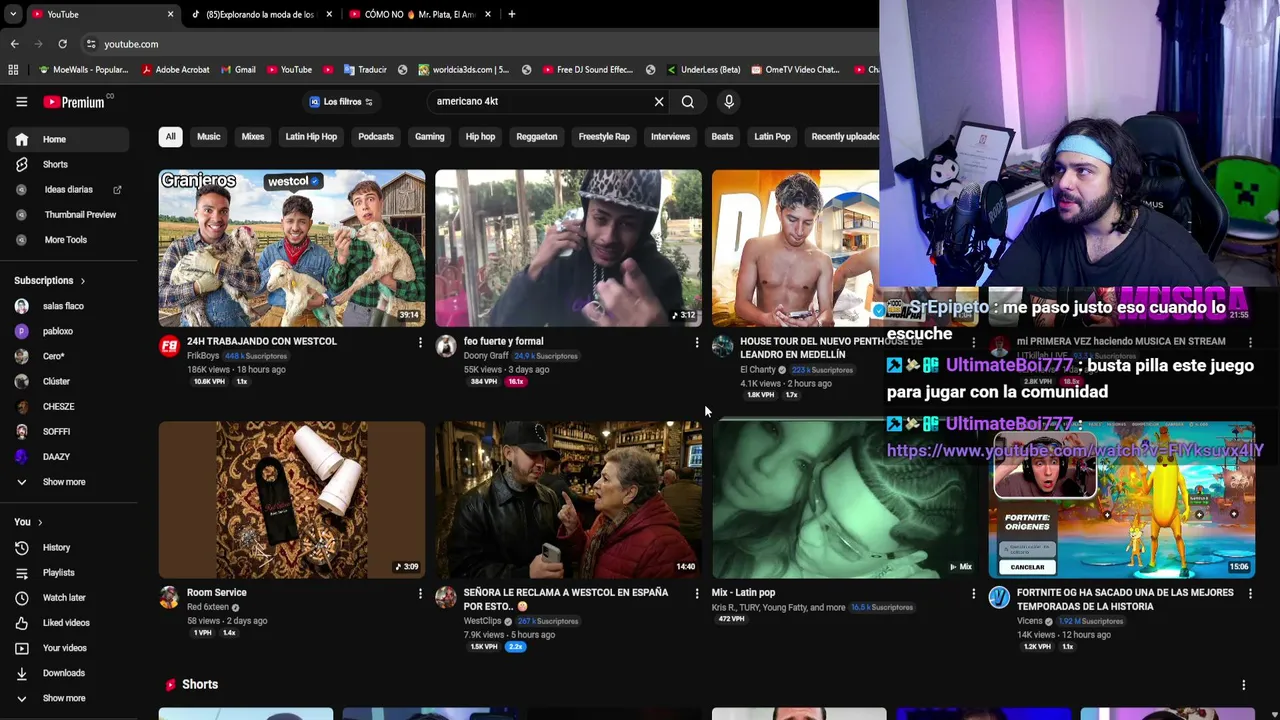1280x720 pixels.
Task: Open CHESZE subscription channel
Action: tap(66, 406)
